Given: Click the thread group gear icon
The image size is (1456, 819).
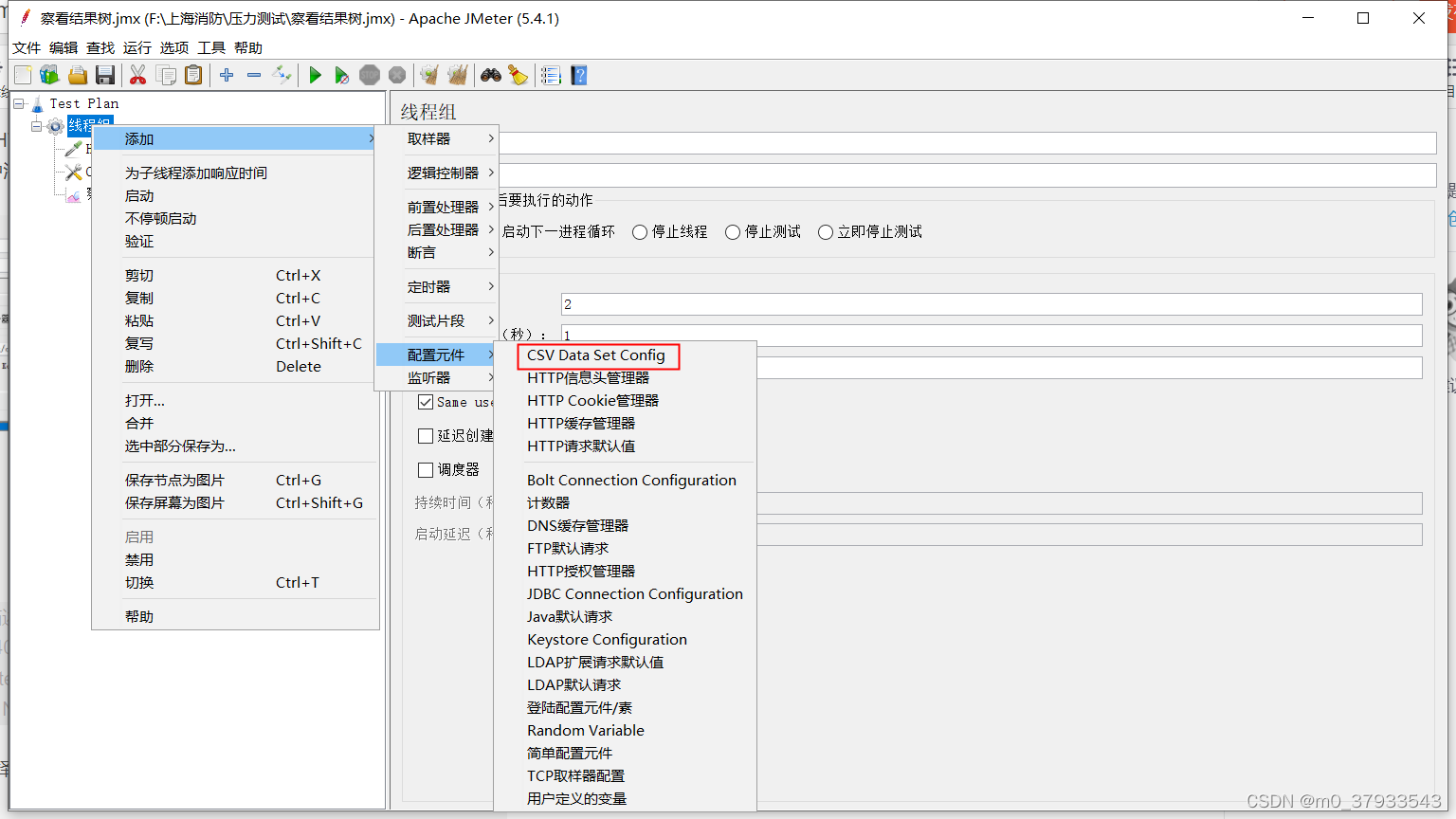Looking at the screenshot, I should click(56, 126).
